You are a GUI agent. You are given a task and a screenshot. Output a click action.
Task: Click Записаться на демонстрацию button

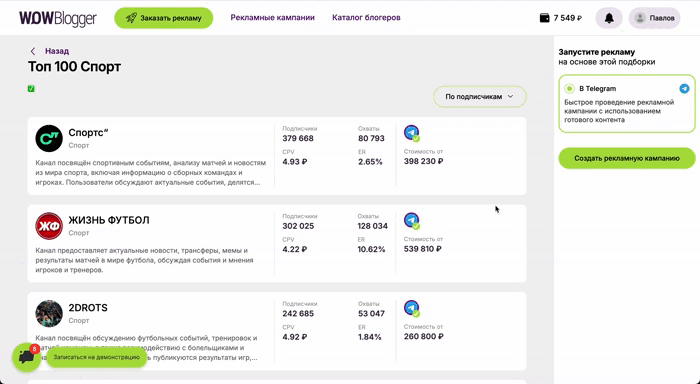(96, 357)
